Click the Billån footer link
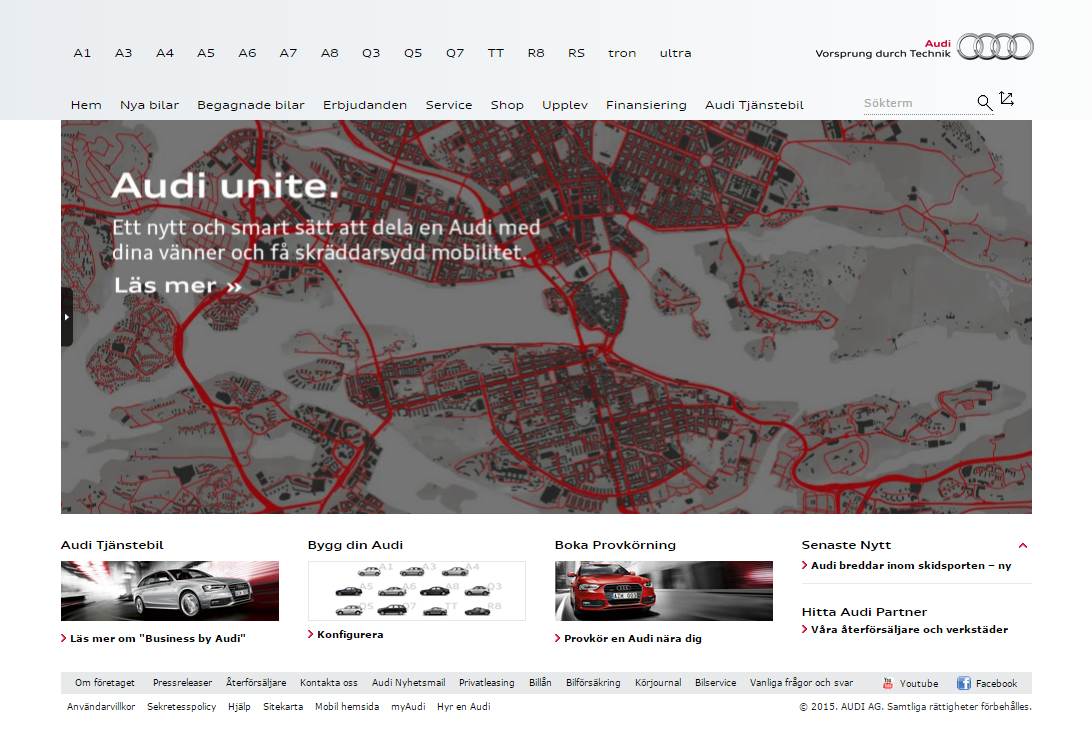The width and height of the screenshot is (1092, 756). [x=540, y=683]
